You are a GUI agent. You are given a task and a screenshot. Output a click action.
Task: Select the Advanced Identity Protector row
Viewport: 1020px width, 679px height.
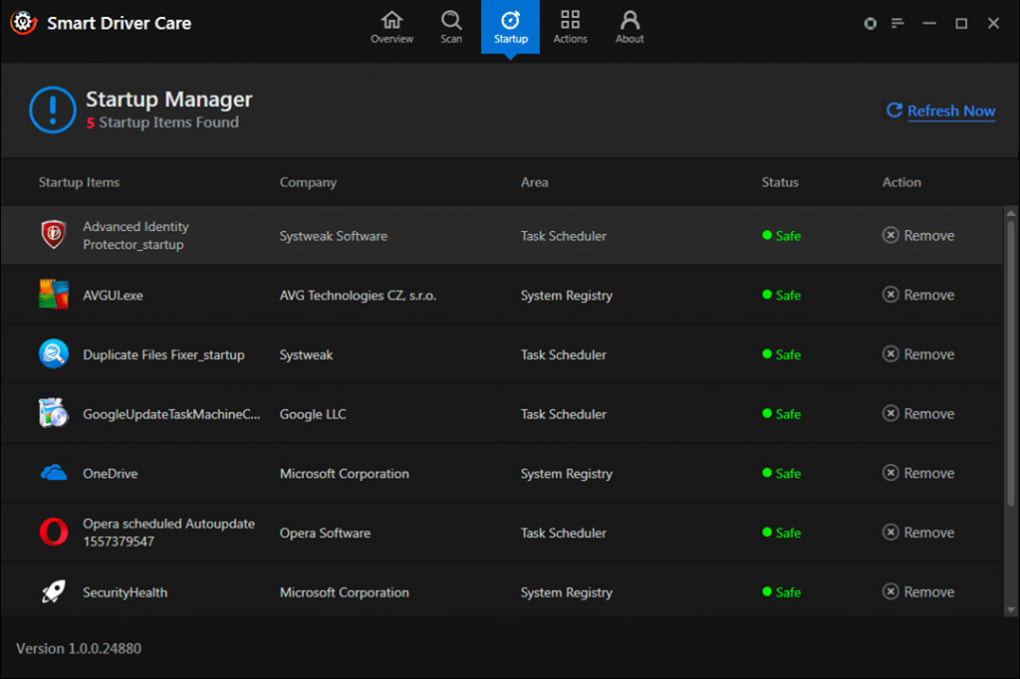[400, 235]
